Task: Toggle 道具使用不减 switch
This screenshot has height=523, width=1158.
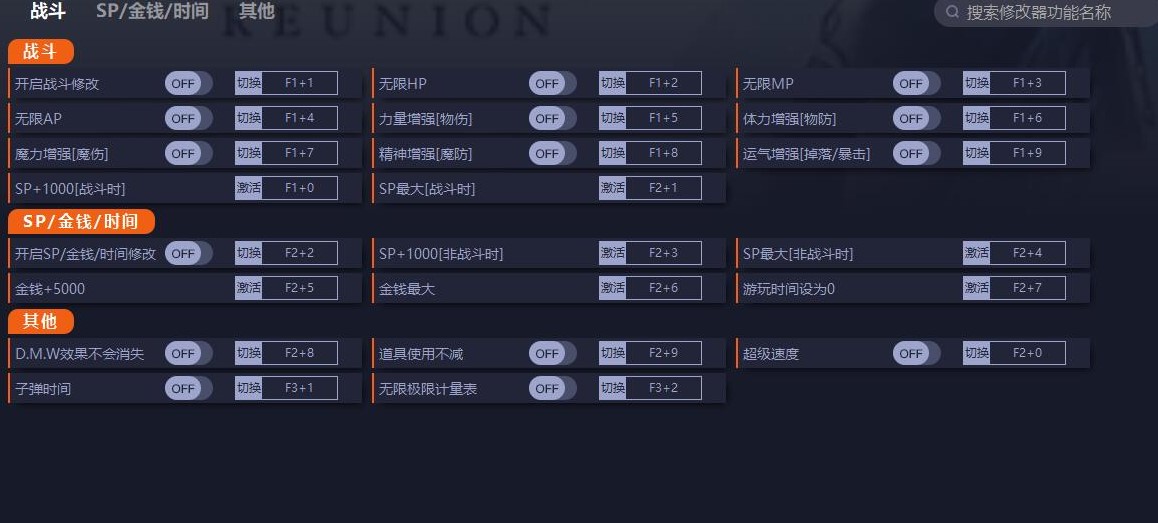Action: pos(552,353)
